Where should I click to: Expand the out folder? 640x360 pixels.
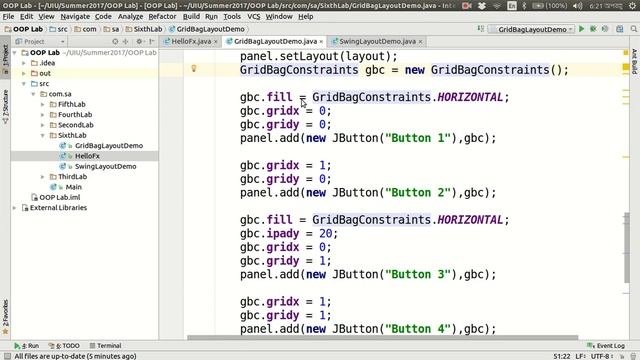coord(24,73)
